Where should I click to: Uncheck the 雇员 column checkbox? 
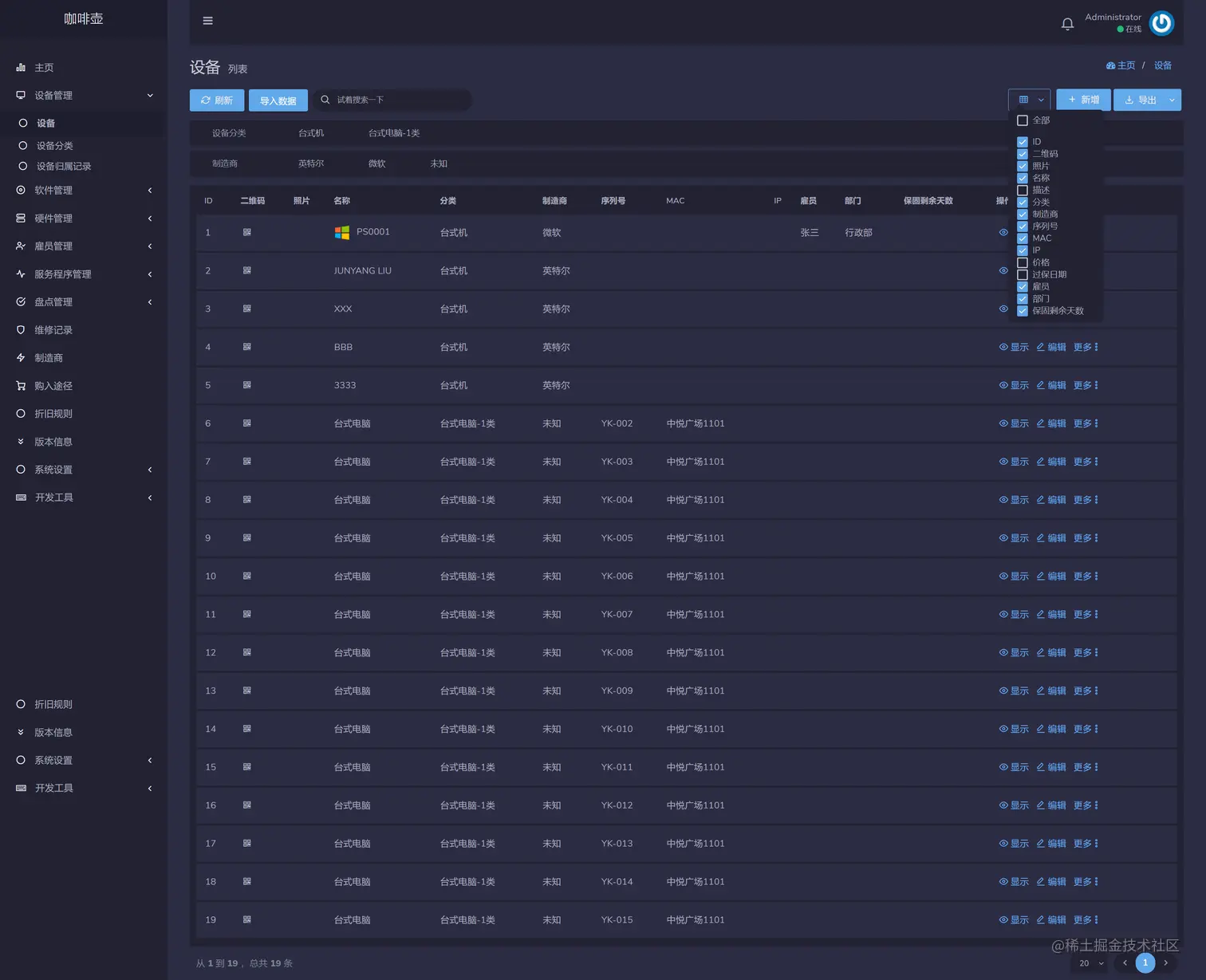(1023, 286)
